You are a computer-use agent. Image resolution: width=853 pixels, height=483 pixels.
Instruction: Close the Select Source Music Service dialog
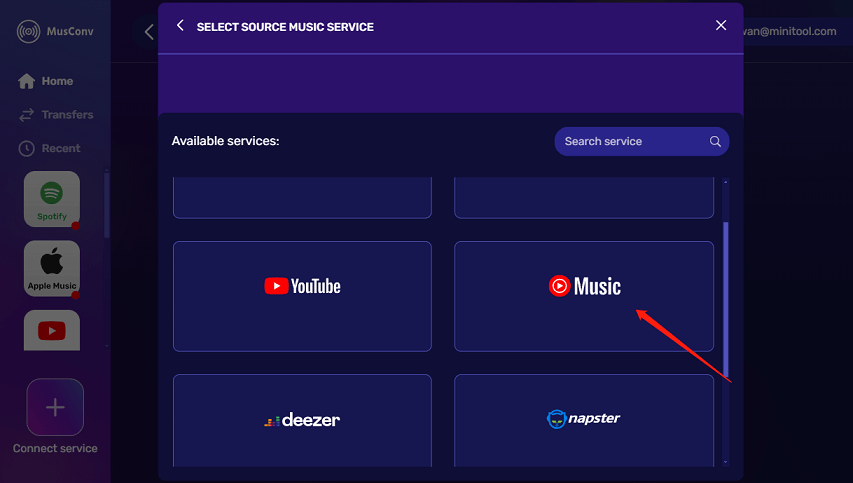click(x=721, y=25)
